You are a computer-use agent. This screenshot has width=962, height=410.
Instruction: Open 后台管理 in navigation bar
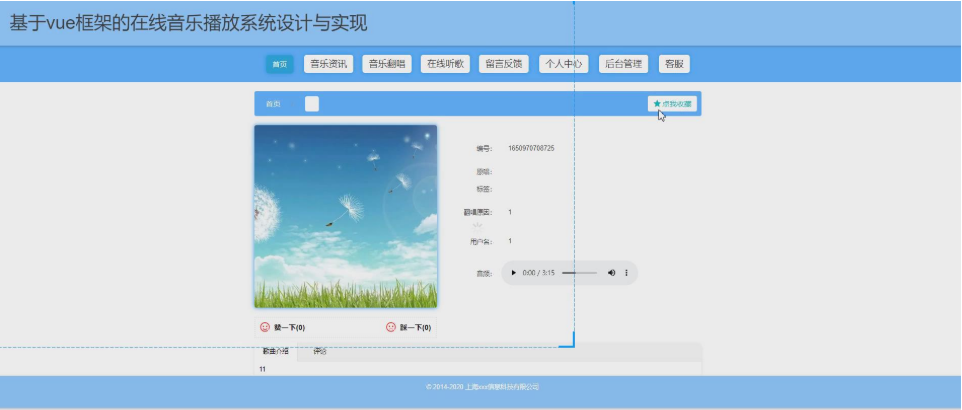click(623, 64)
